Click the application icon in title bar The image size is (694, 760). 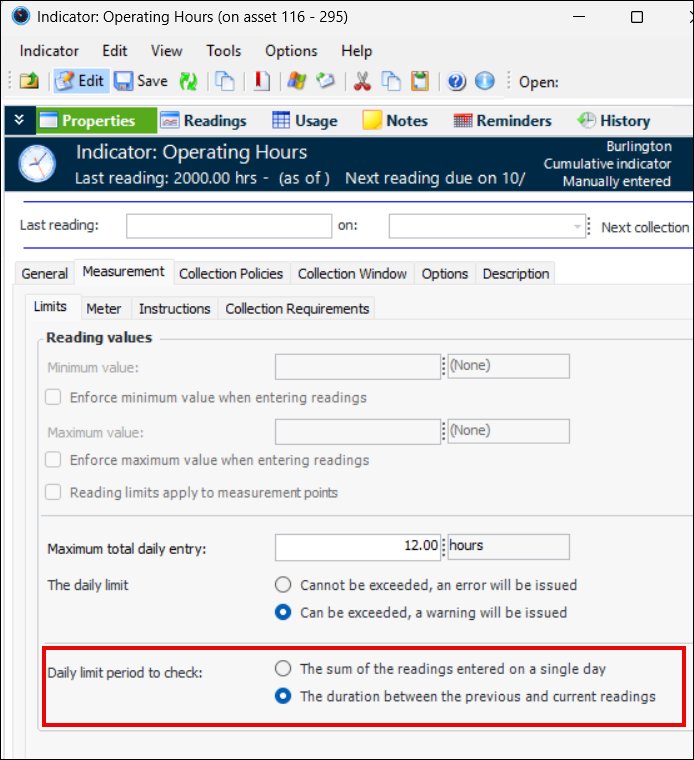(21, 16)
